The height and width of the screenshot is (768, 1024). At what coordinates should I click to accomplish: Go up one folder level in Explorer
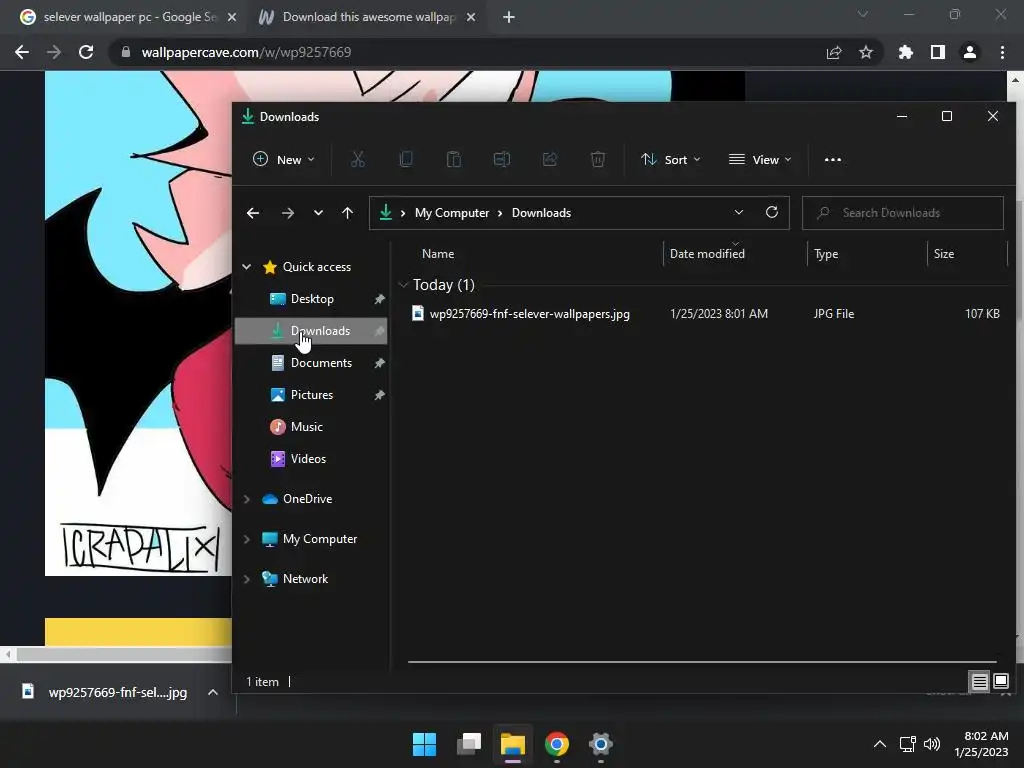pyautogui.click(x=347, y=213)
